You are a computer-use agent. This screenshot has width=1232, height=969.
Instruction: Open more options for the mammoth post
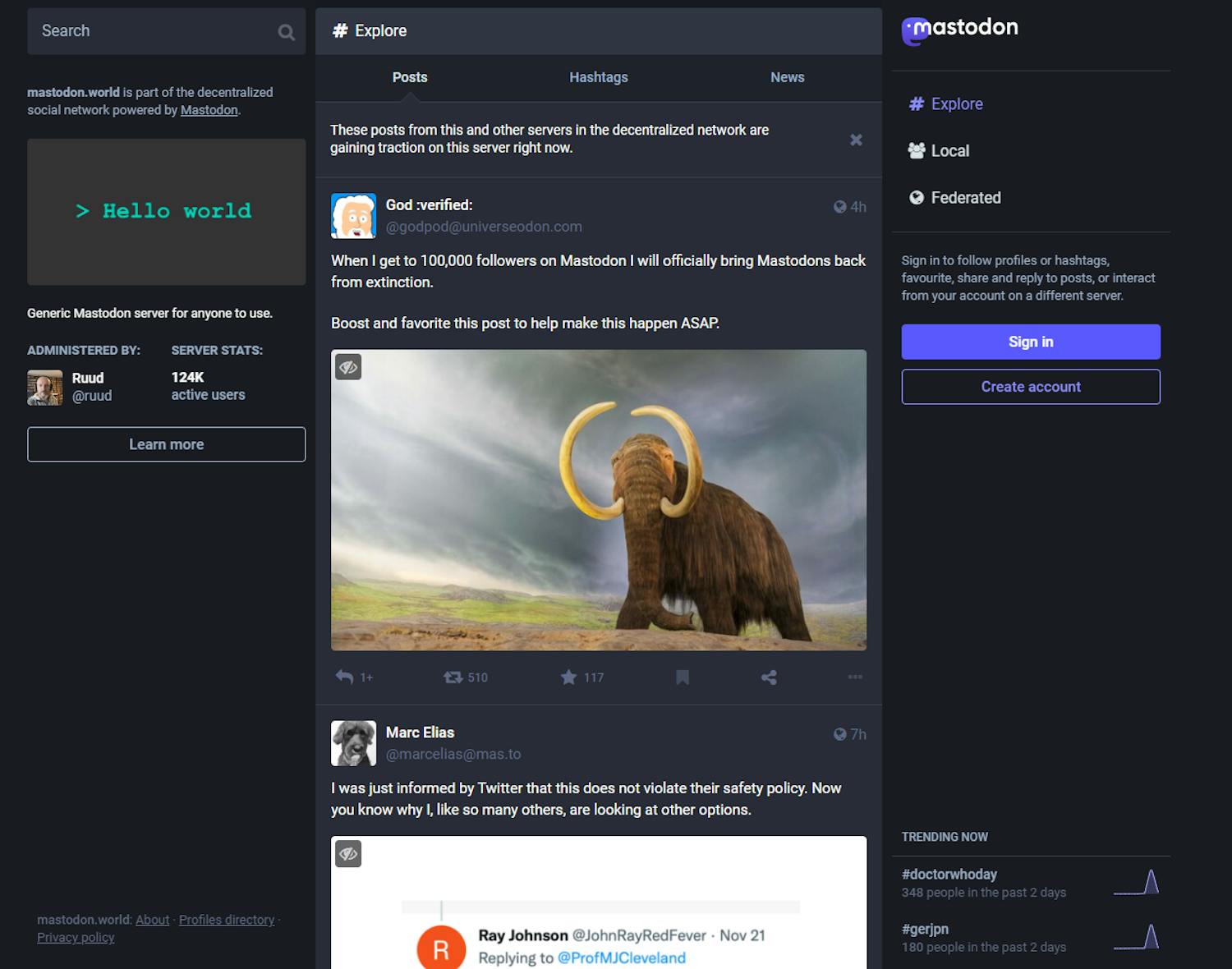click(855, 677)
